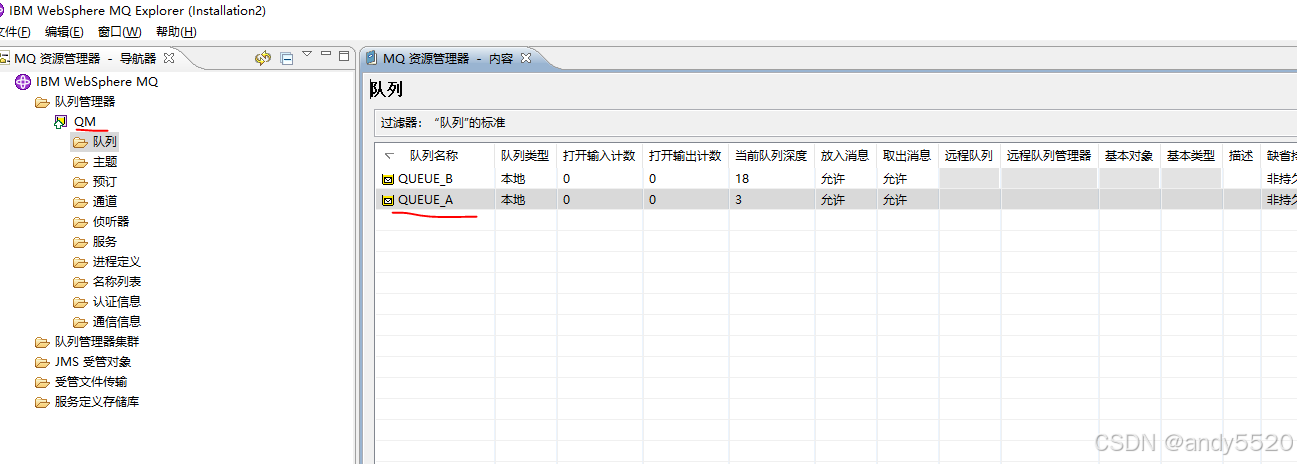This screenshot has height=464, width=1297.
Task: Click the 服务定义存储库 folder icon
Action: [42, 402]
